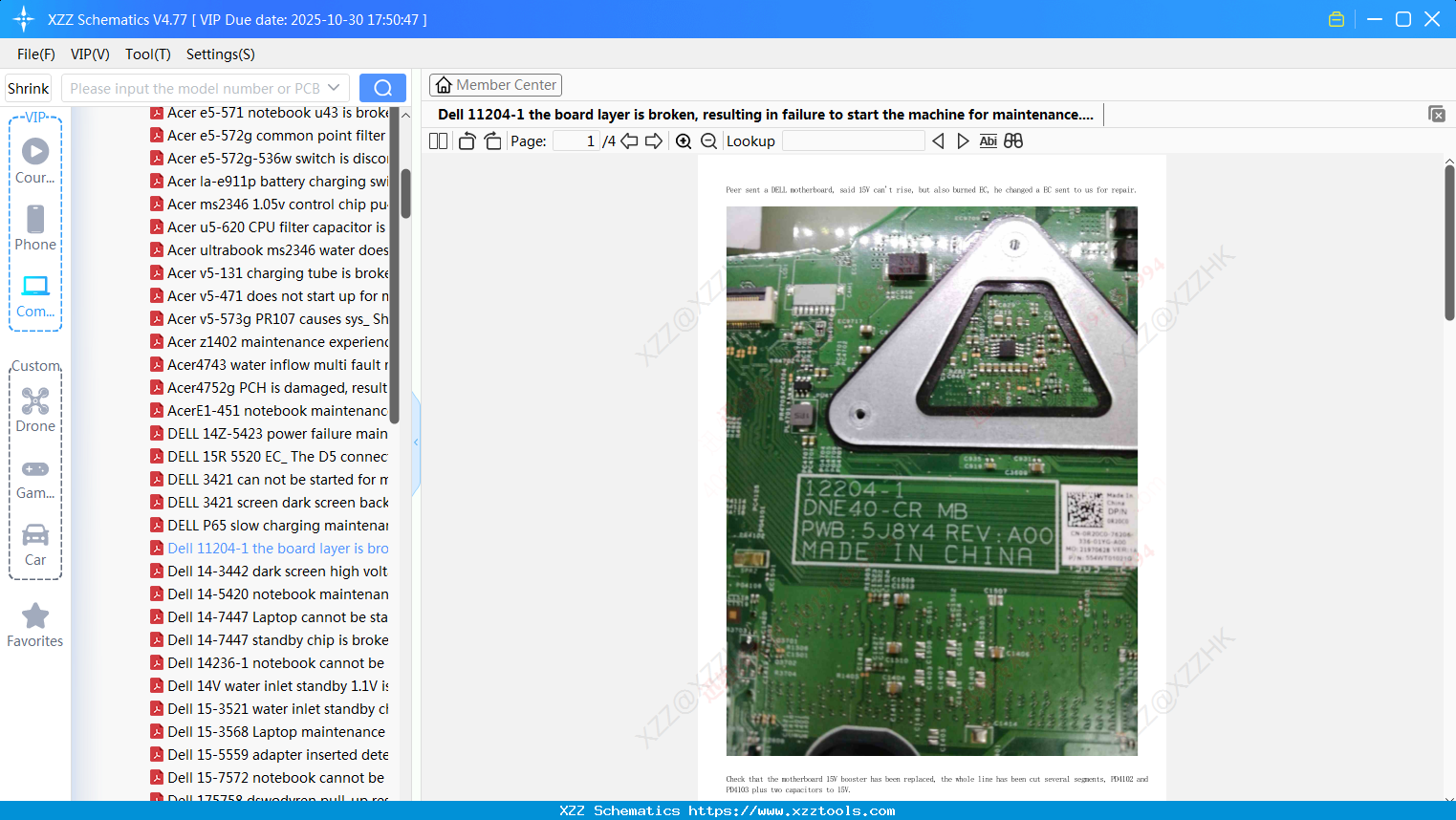Zoom out of the document

(x=708, y=141)
